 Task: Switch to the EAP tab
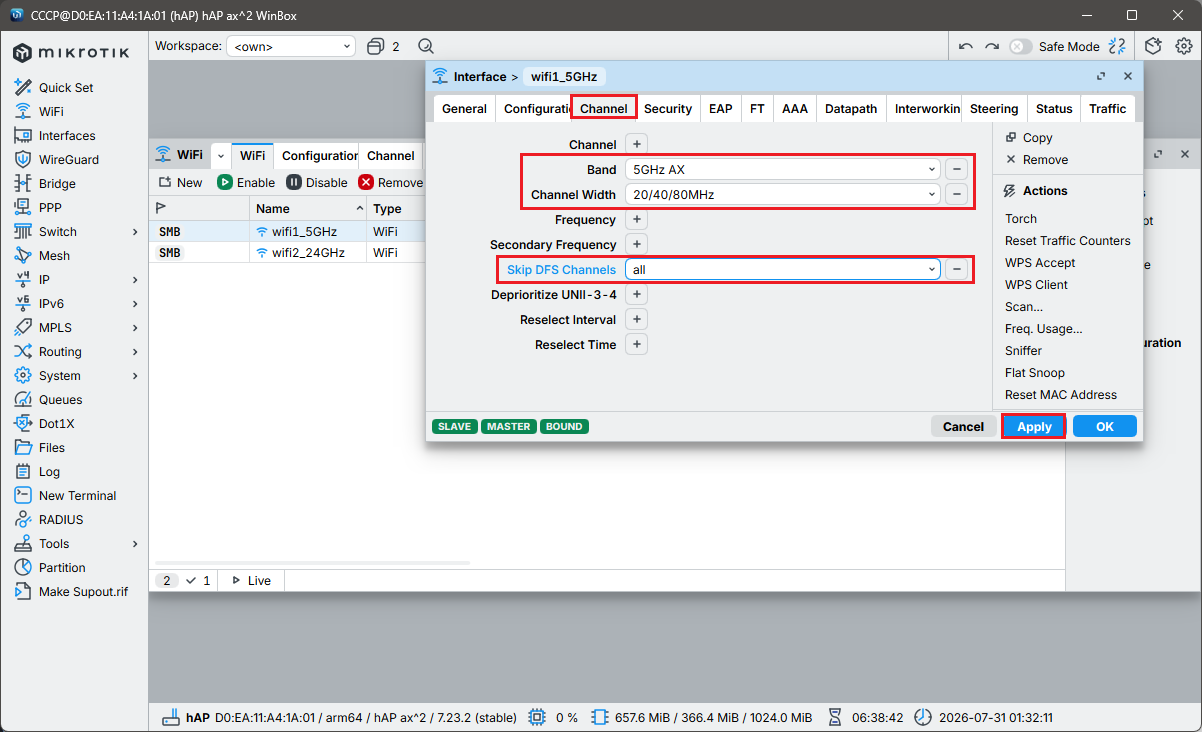point(721,108)
